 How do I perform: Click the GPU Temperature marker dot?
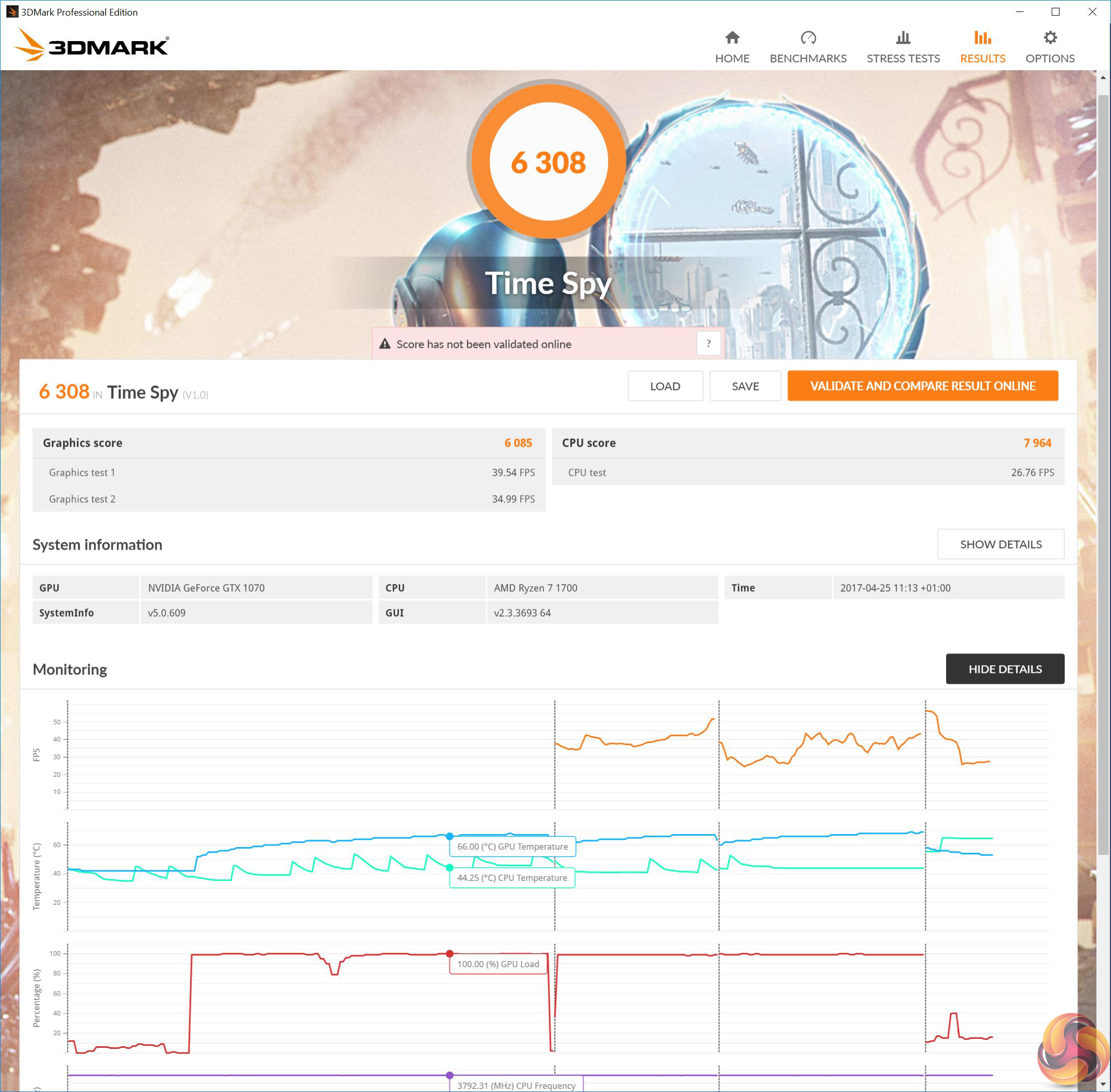(x=450, y=836)
